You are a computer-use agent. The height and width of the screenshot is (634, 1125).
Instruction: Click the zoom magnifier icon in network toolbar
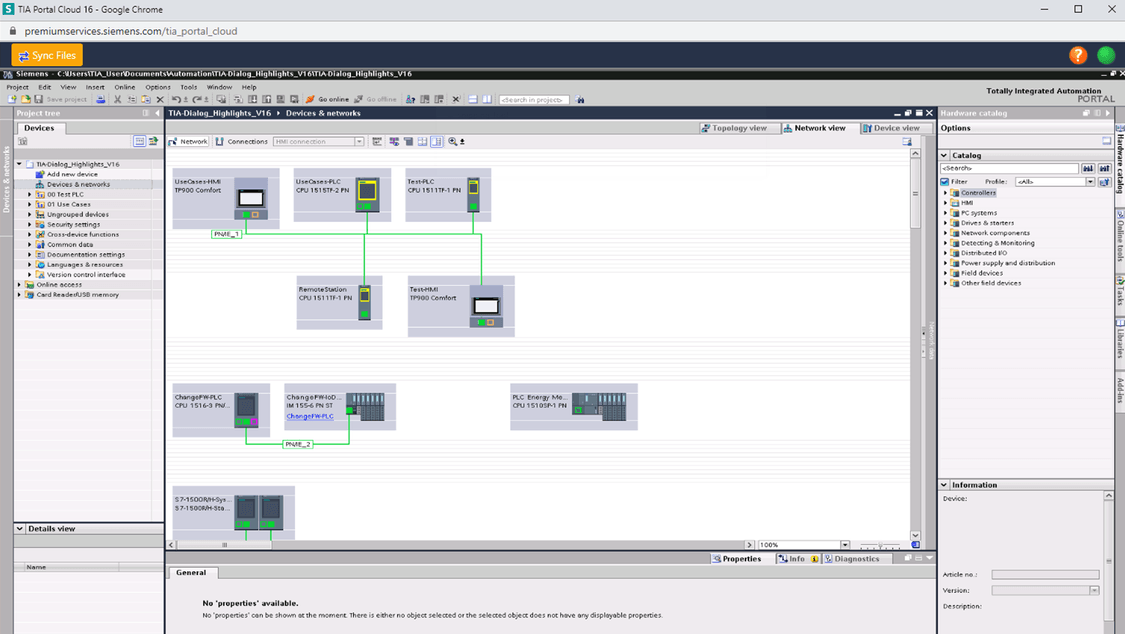pyautogui.click(x=453, y=141)
